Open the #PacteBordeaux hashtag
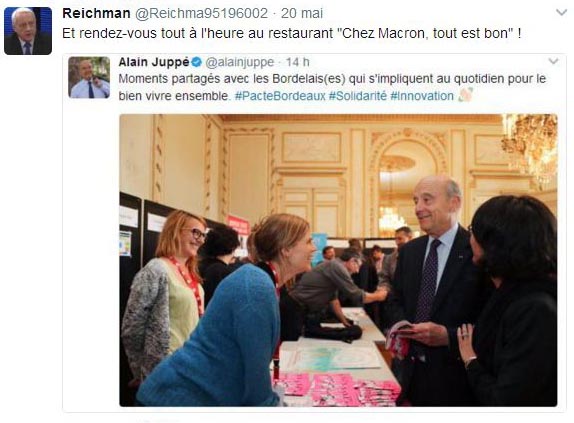 tap(280, 96)
